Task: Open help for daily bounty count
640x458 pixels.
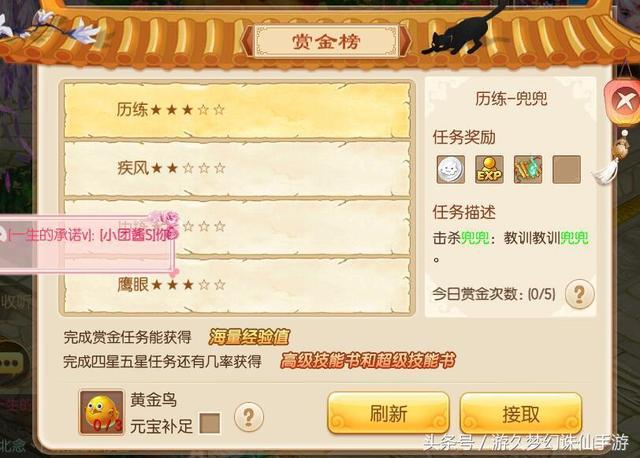Action: pos(579,293)
